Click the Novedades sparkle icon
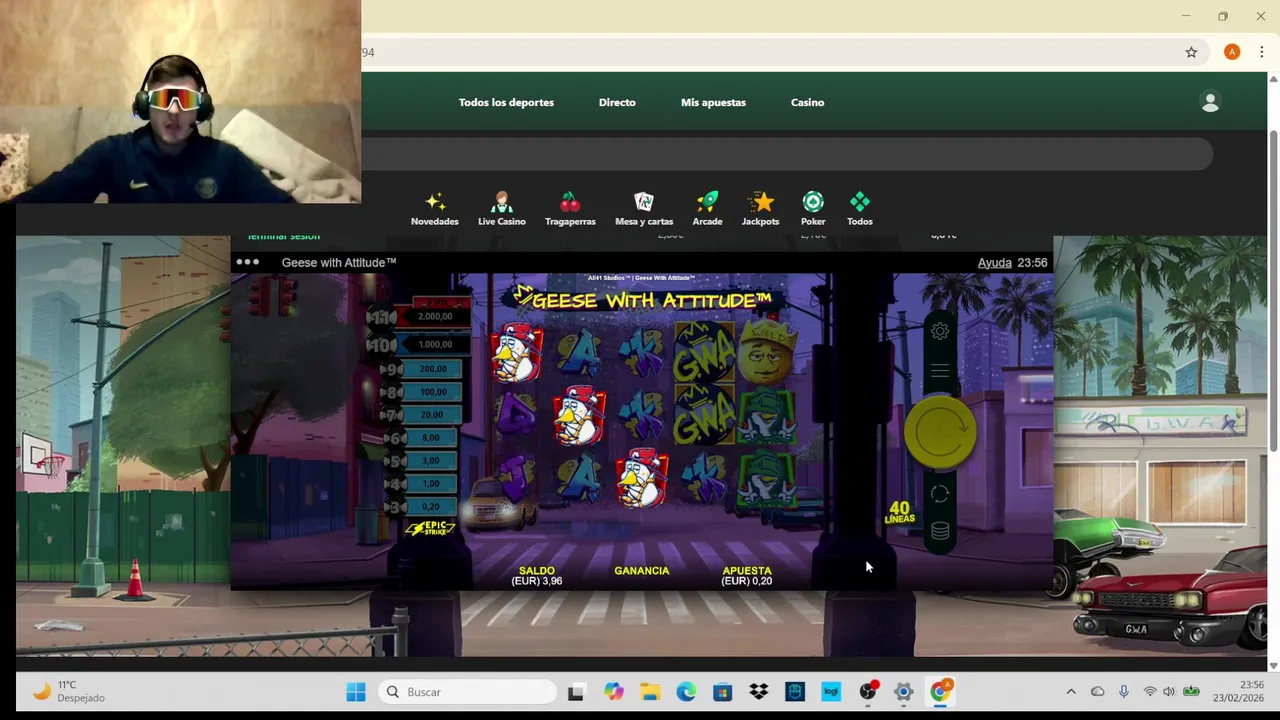The height and width of the screenshot is (720, 1280). [435, 202]
